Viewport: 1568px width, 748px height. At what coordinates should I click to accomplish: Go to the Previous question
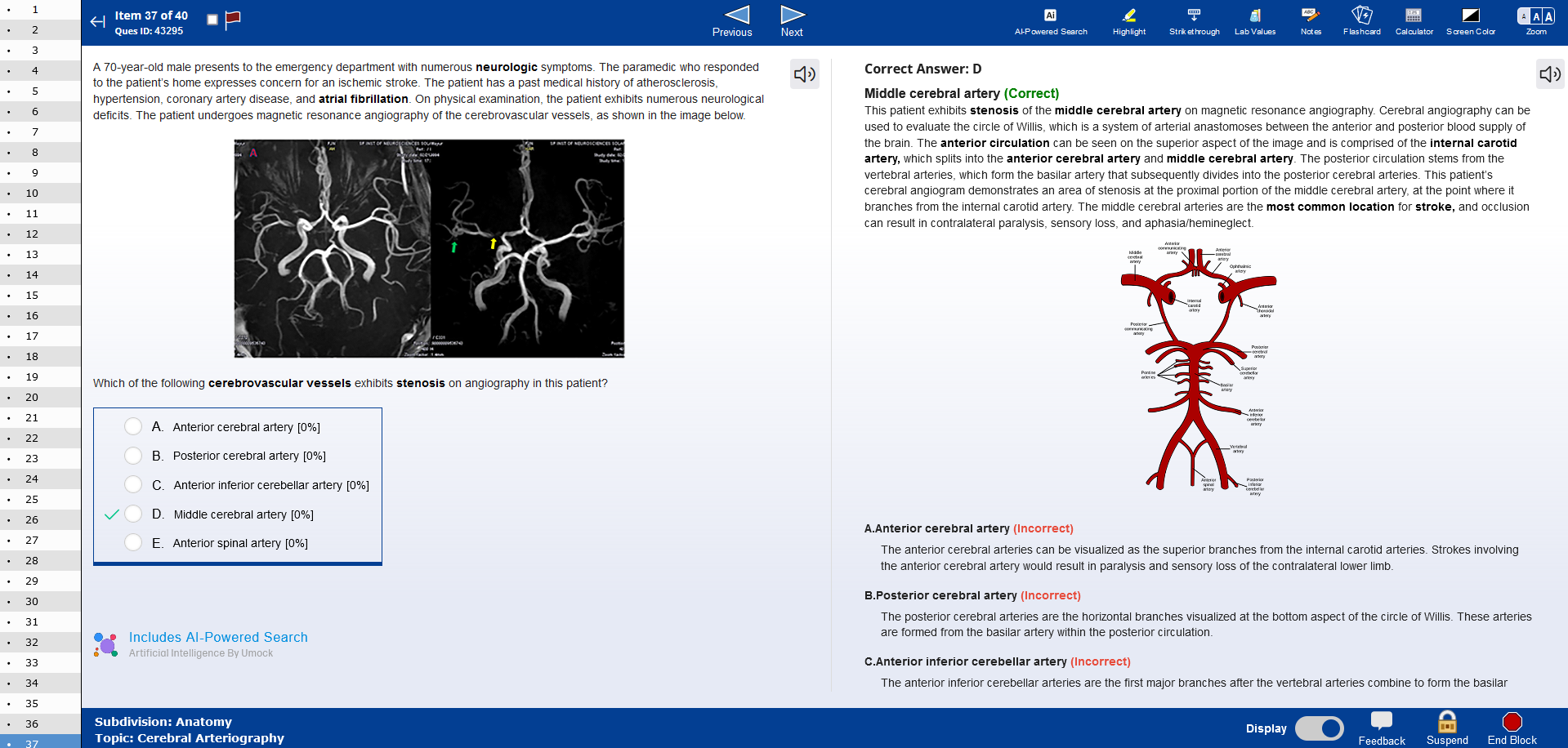733,22
